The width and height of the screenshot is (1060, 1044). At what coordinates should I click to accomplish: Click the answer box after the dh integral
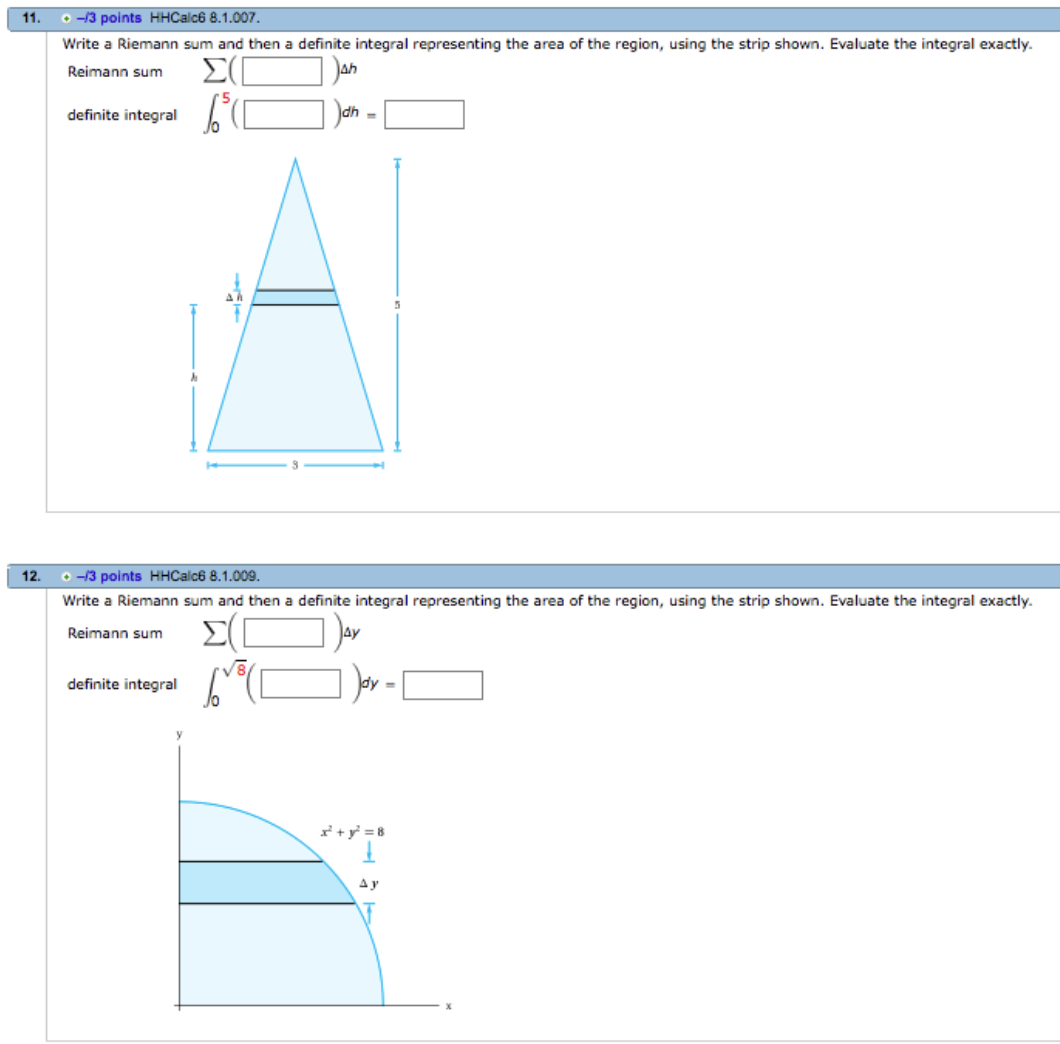(x=425, y=115)
